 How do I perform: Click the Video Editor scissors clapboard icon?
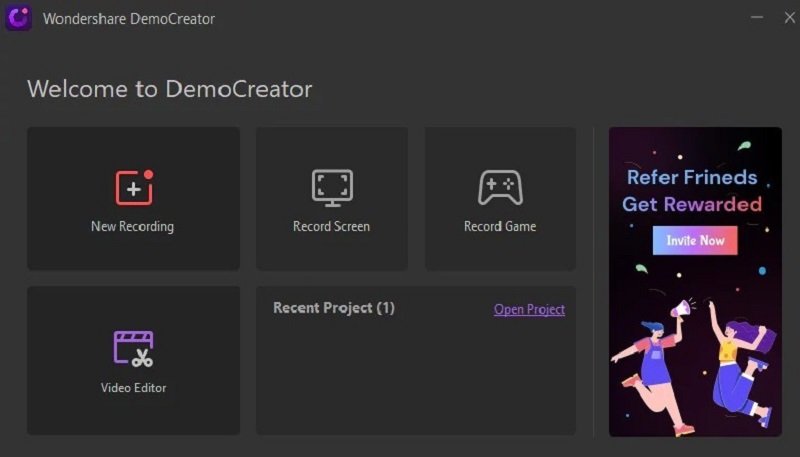(133, 349)
